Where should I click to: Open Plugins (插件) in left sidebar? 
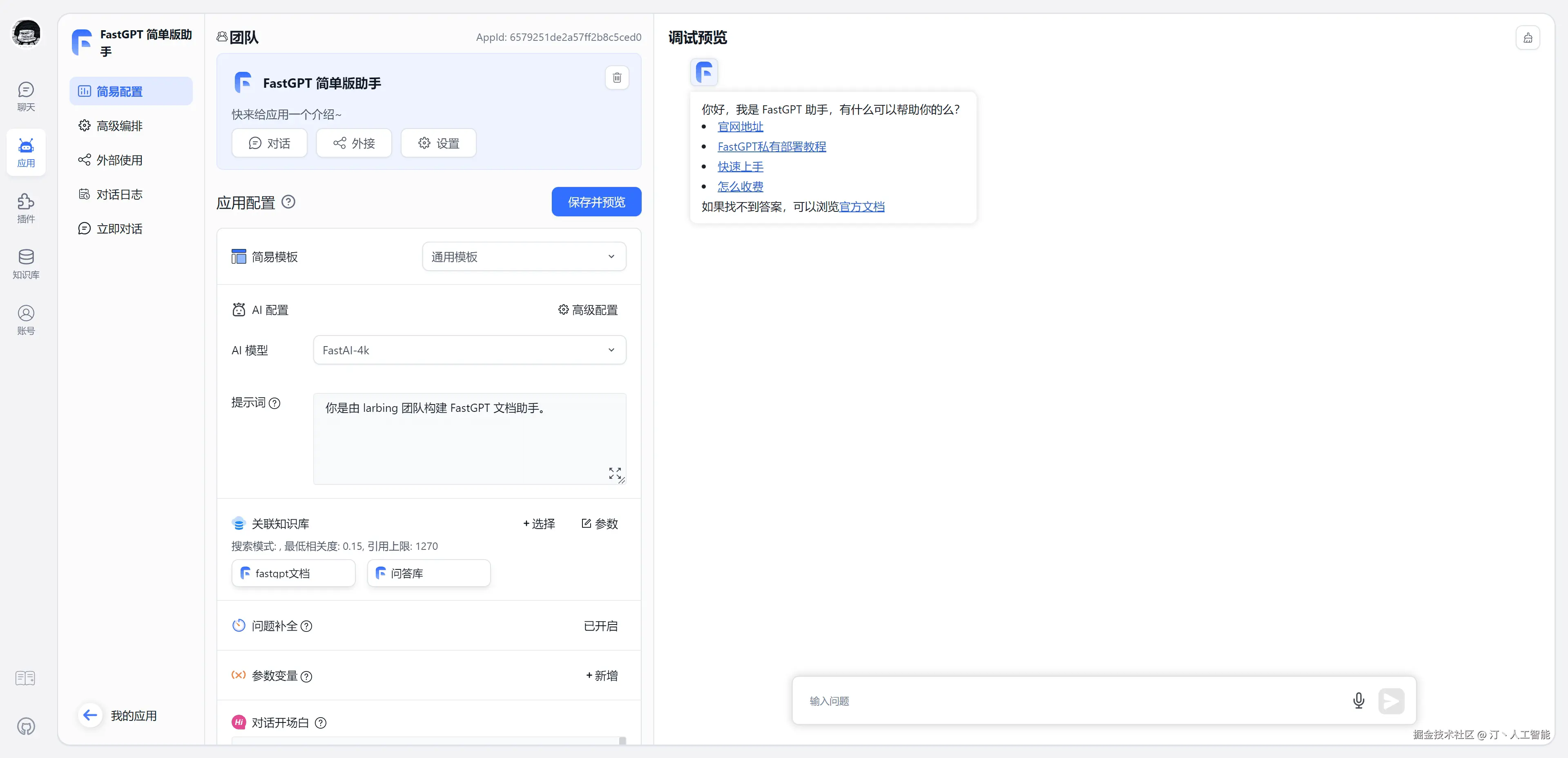click(26, 208)
